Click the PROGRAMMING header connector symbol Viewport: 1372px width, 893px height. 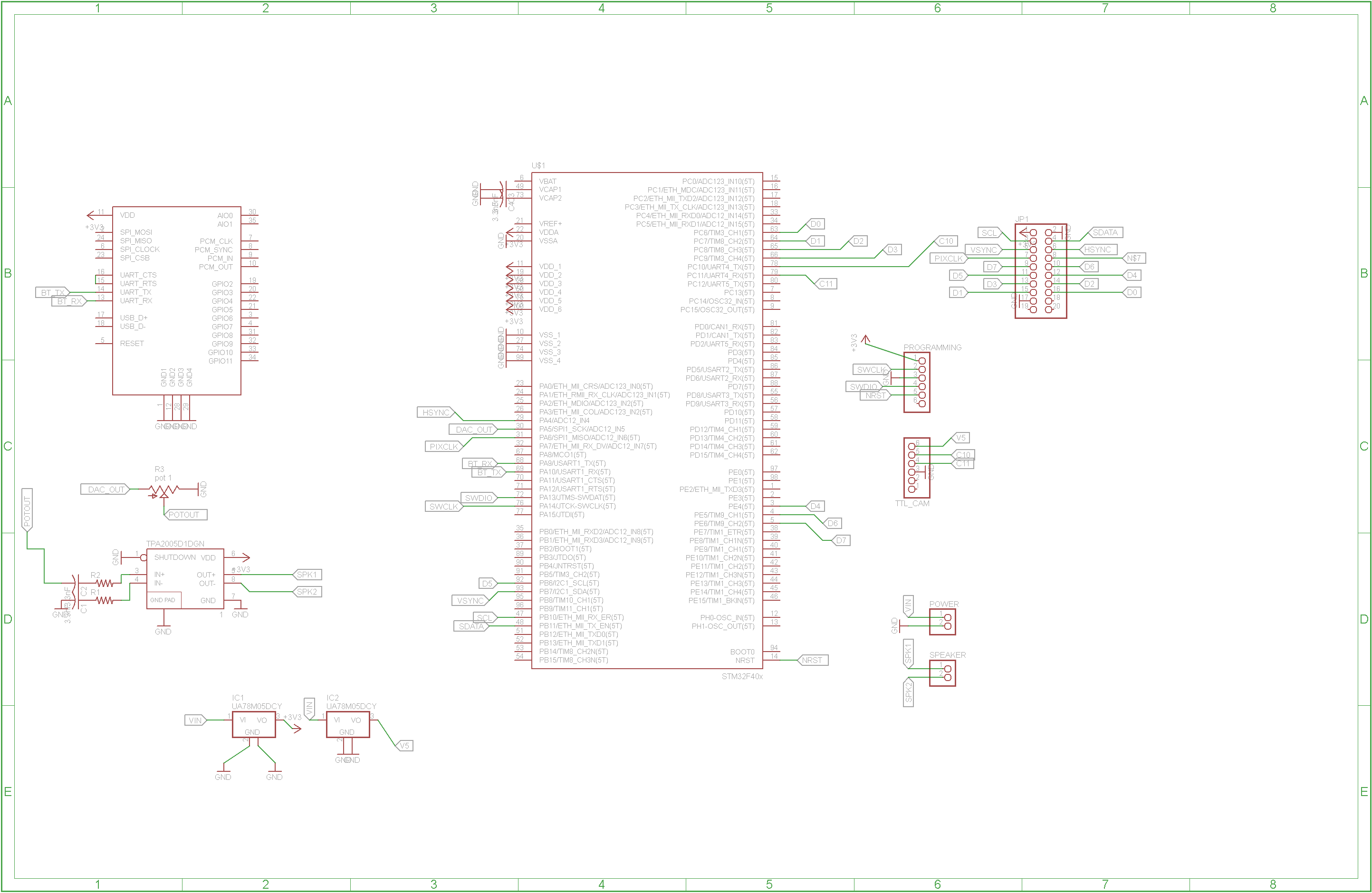[x=917, y=382]
